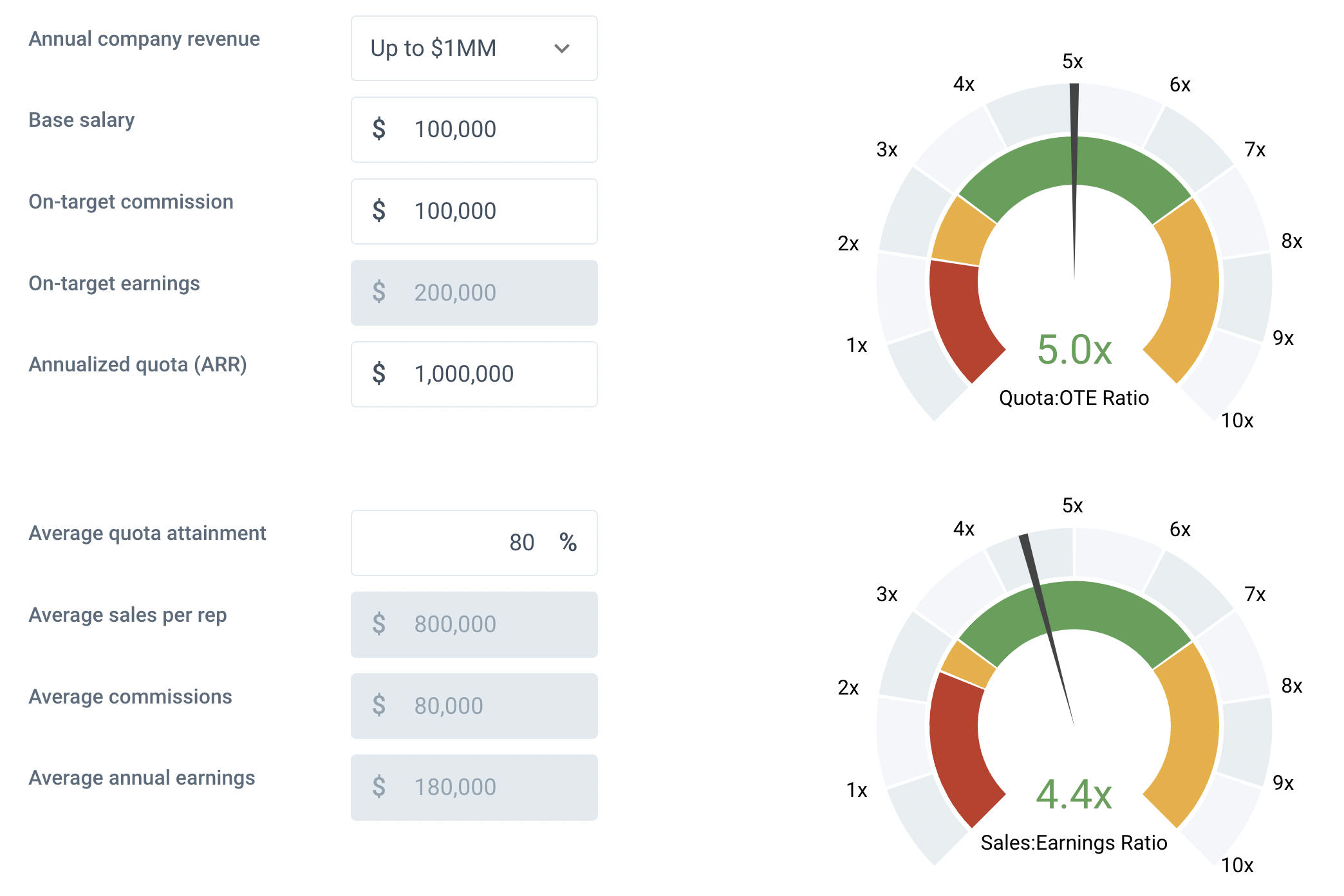Viewport: 1344px width, 896px height.
Task: Click the 'On-target earnings' label
Action: 115,284
